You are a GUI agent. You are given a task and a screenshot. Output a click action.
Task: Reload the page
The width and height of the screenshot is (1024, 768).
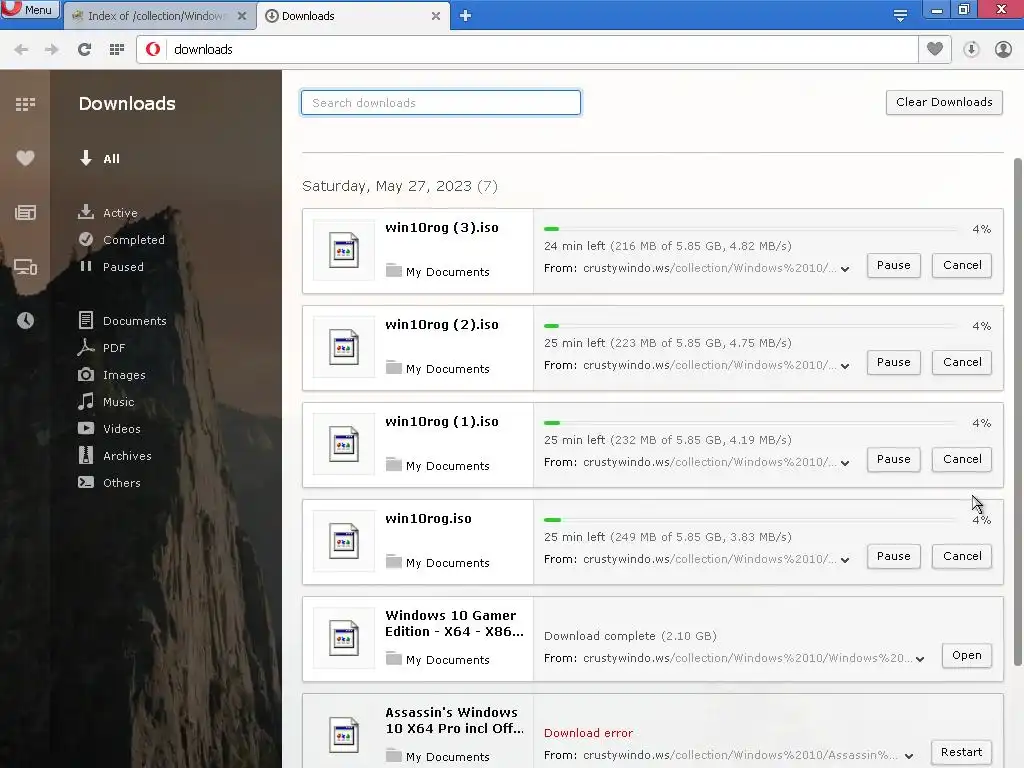click(x=84, y=50)
